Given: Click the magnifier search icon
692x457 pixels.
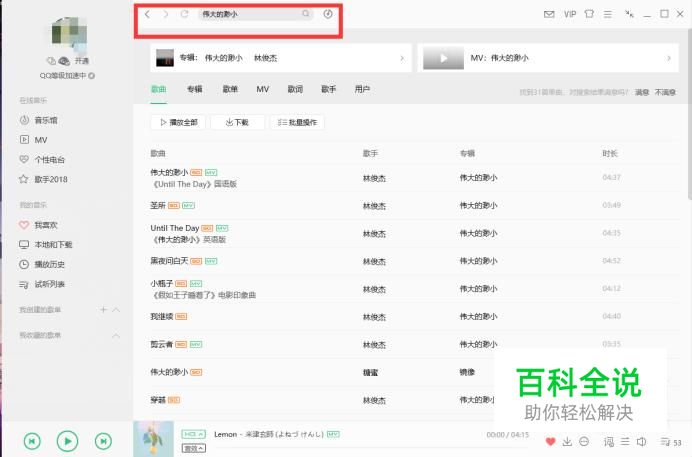Looking at the screenshot, I should (305, 14).
